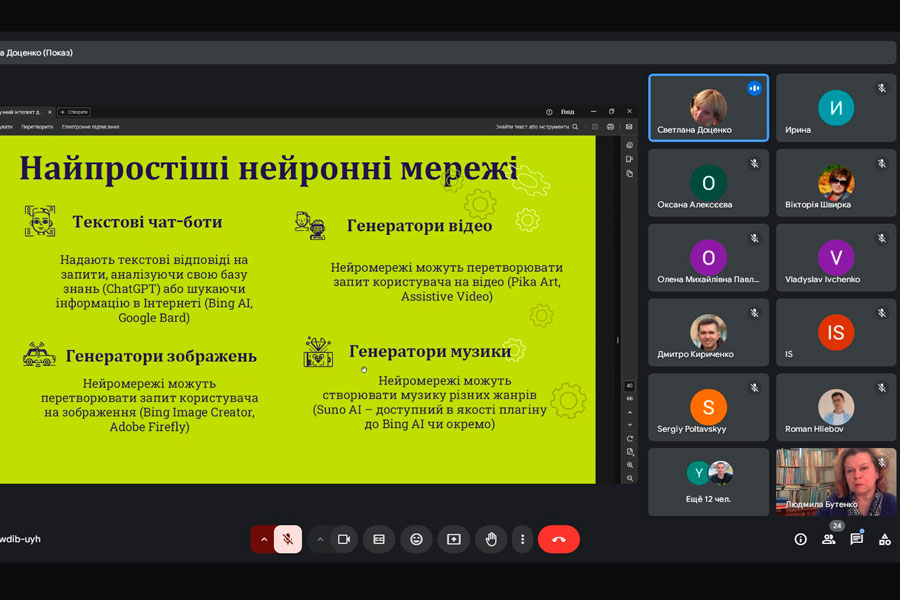Image resolution: width=900 pixels, height=600 pixels.
Task: Show the participants list
Action: pos(828,539)
